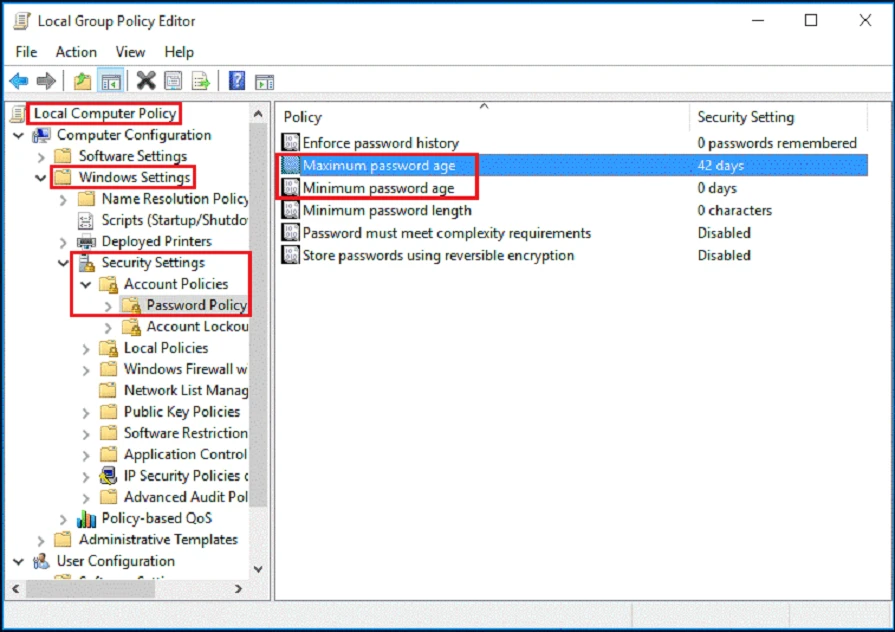
Task: Toggle Show/Hide Console Tree toolbar icon
Action: click(x=110, y=81)
